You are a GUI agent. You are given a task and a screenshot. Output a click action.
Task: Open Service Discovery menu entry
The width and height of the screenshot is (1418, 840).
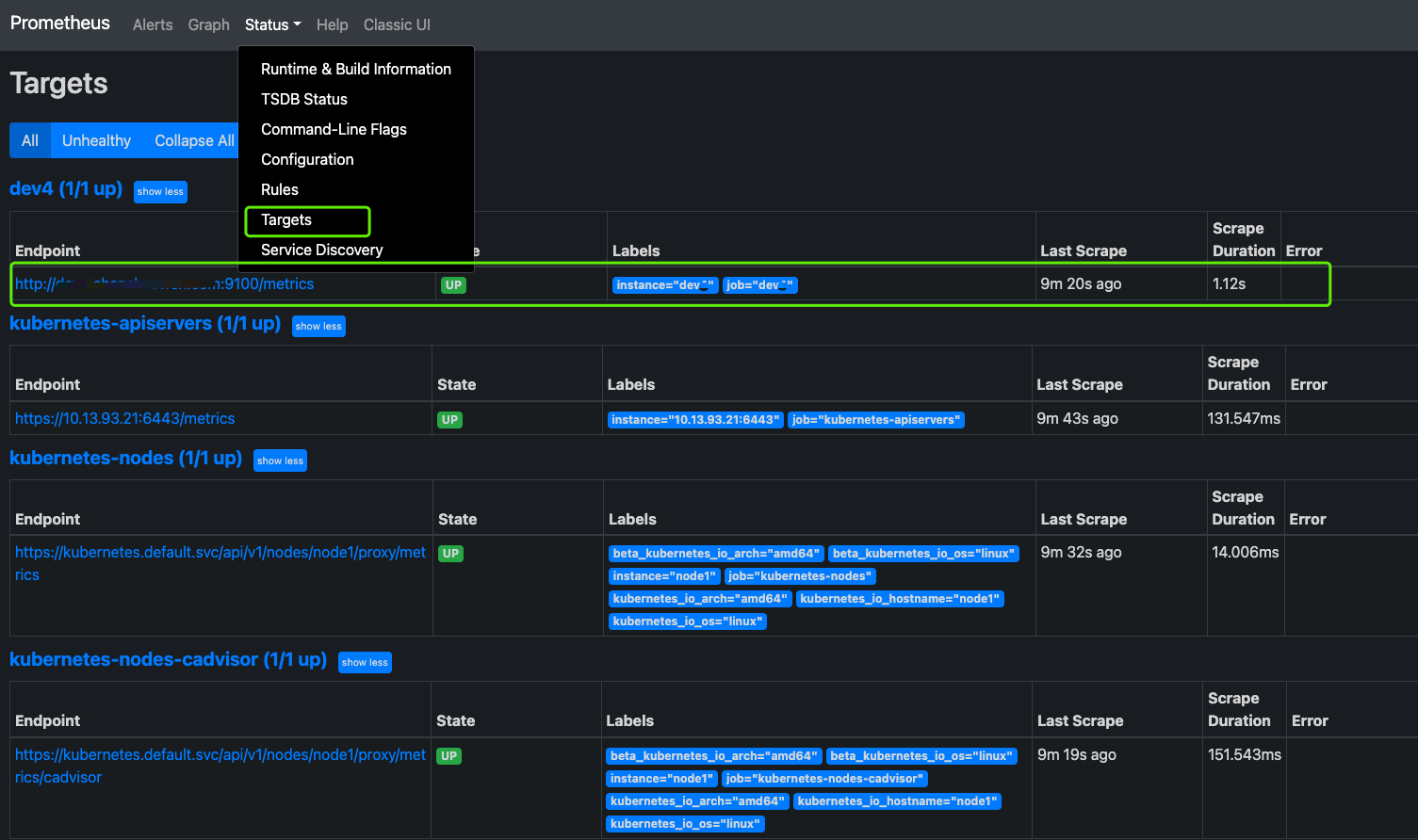[x=356, y=250]
